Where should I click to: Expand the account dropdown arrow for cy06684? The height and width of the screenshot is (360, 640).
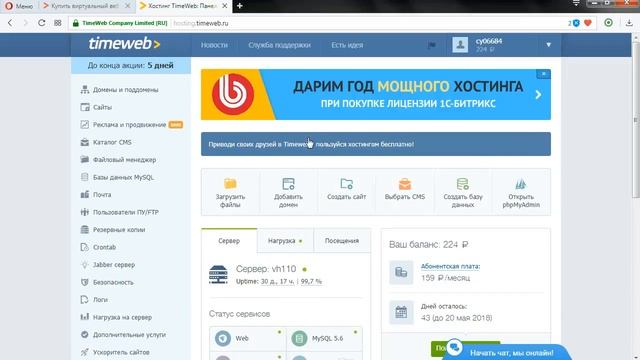[549, 45]
